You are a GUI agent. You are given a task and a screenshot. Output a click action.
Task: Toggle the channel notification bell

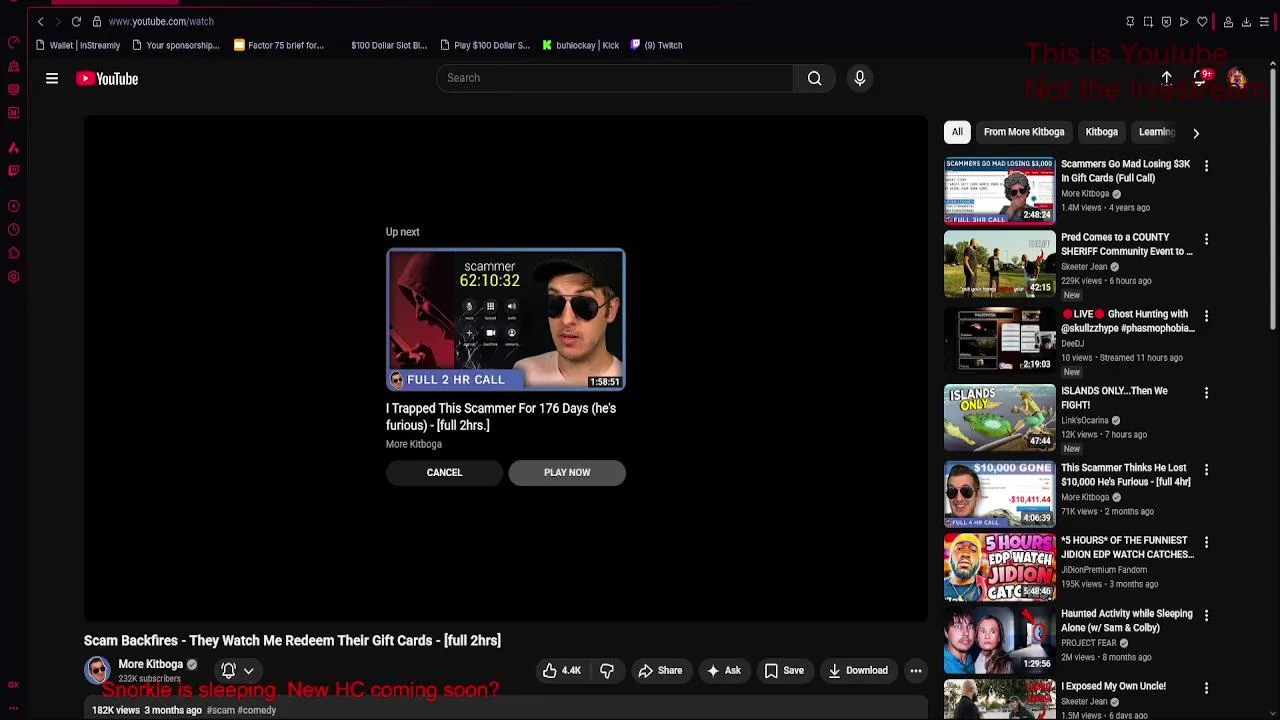(228, 671)
